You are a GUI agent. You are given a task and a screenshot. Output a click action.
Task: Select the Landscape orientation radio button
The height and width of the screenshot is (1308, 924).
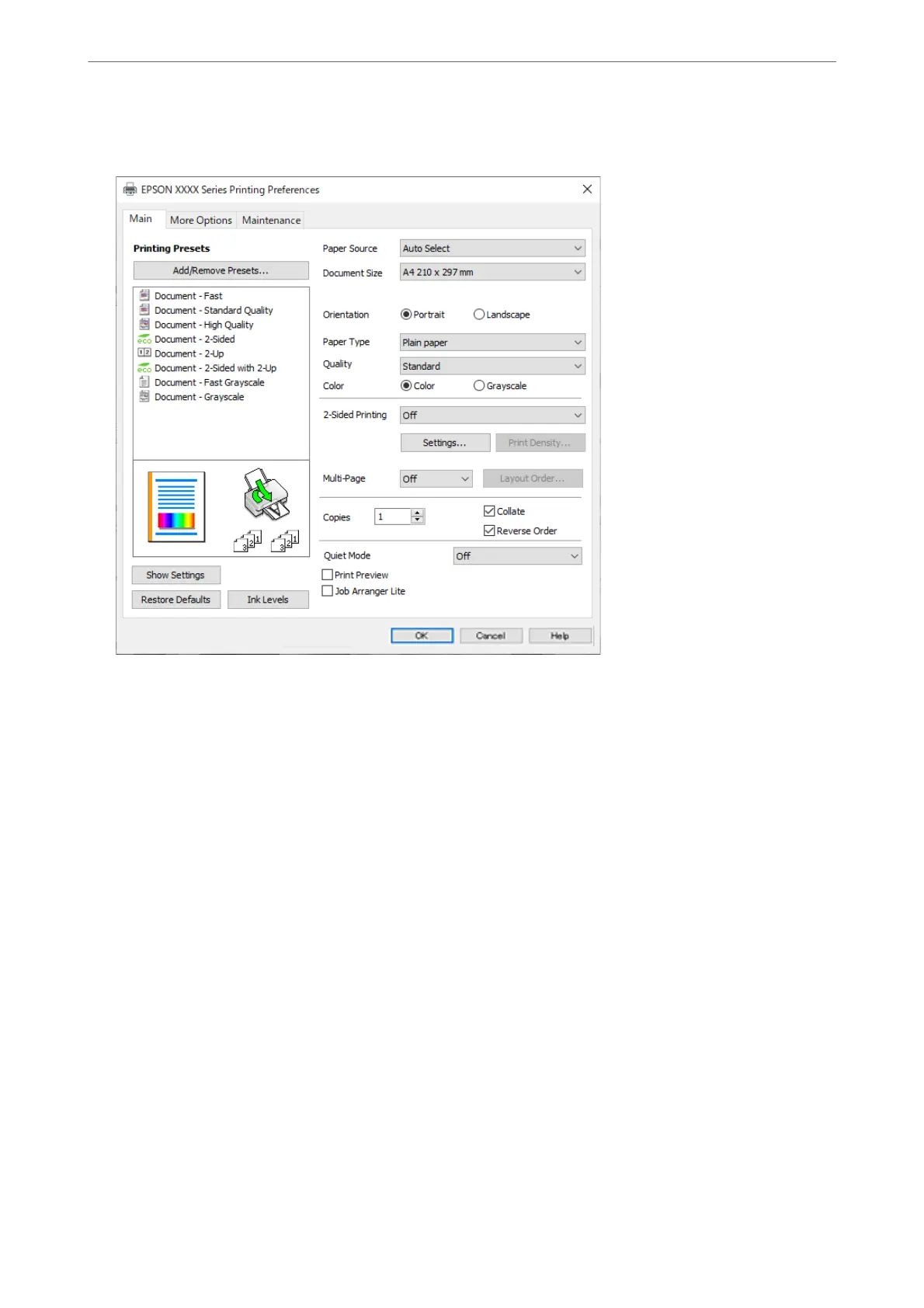(479, 315)
